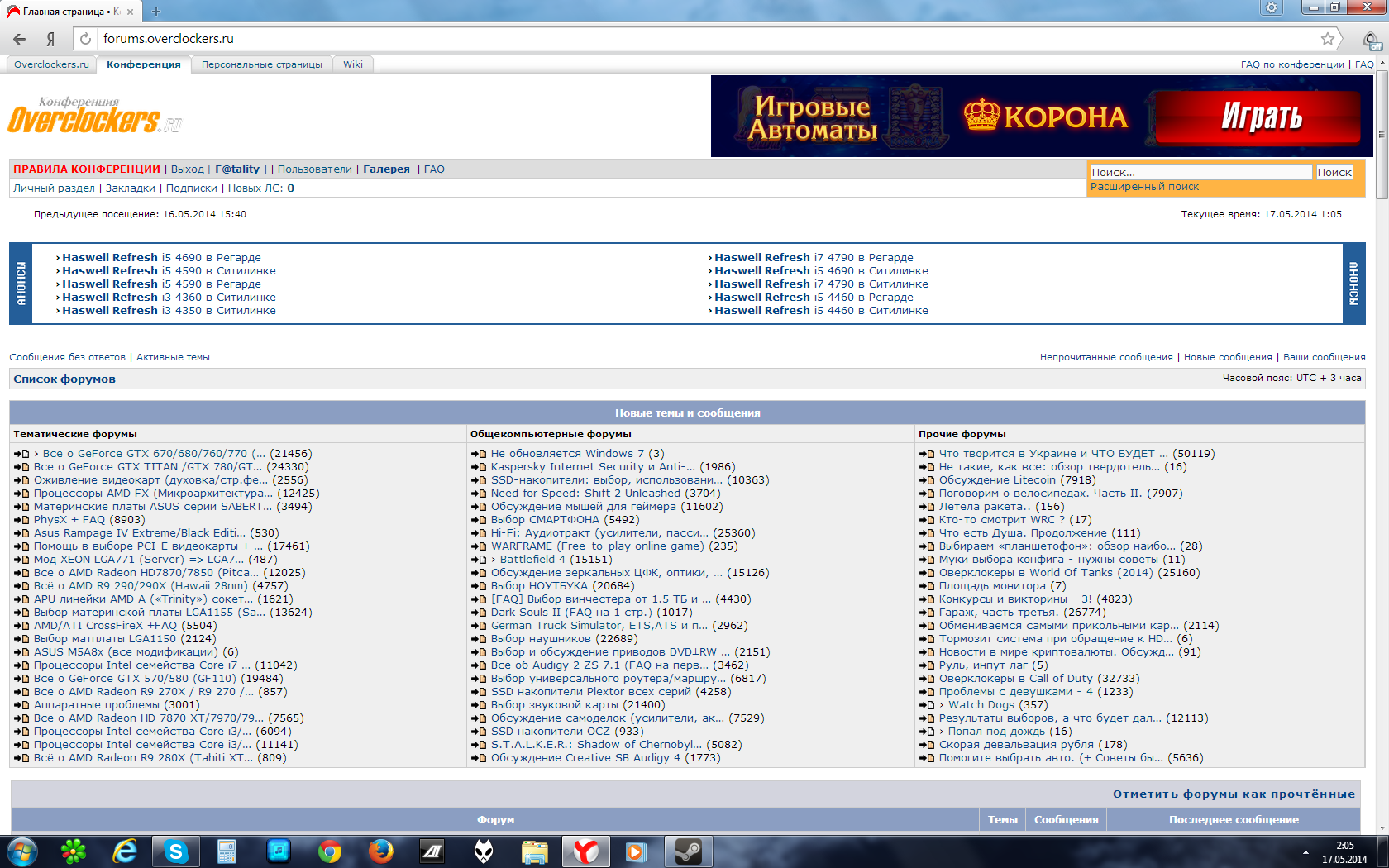Switch to the Overclockers.ru site tab
Image resolution: width=1389 pixels, height=868 pixels.
(x=51, y=64)
